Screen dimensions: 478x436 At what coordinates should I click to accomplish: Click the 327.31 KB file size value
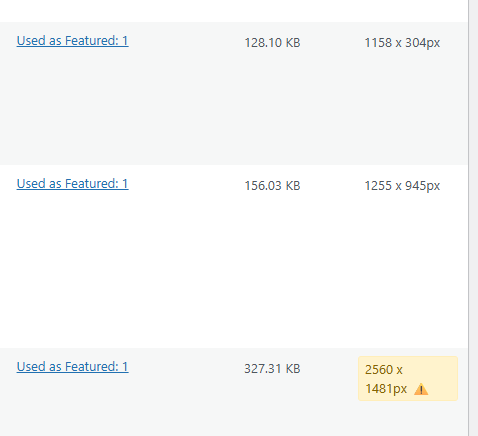click(x=272, y=369)
